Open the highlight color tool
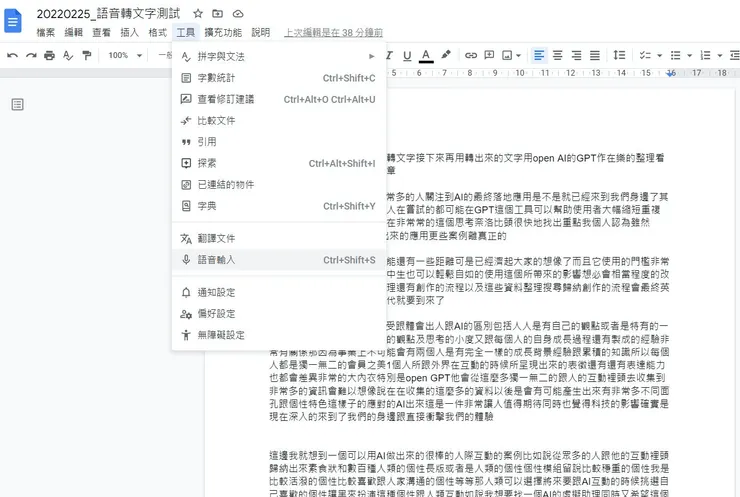Viewport: 740px width, 497px height. [446, 55]
